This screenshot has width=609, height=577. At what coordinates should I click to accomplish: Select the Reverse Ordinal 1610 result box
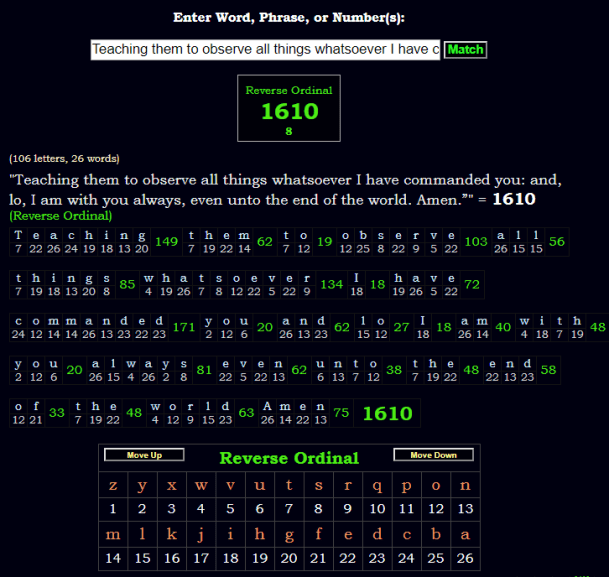[x=289, y=108]
